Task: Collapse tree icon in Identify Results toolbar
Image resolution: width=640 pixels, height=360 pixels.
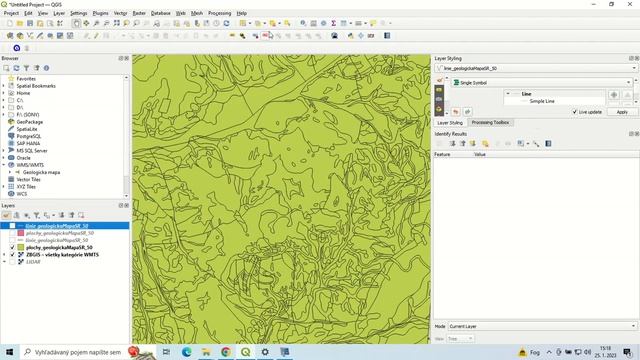Action: pyautogui.click(x=462, y=144)
